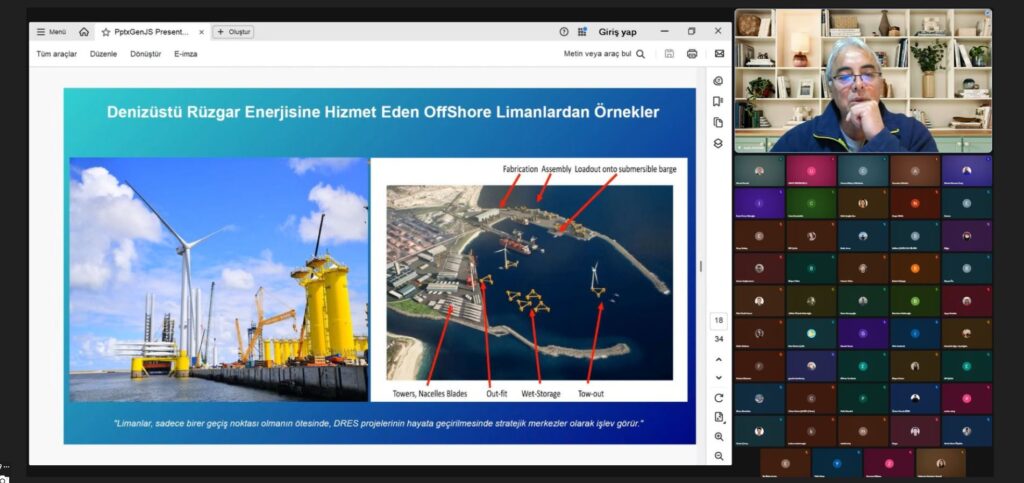Share the file via the envelope icon
Image resolution: width=1024 pixels, height=483 pixels.
[718, 54]
